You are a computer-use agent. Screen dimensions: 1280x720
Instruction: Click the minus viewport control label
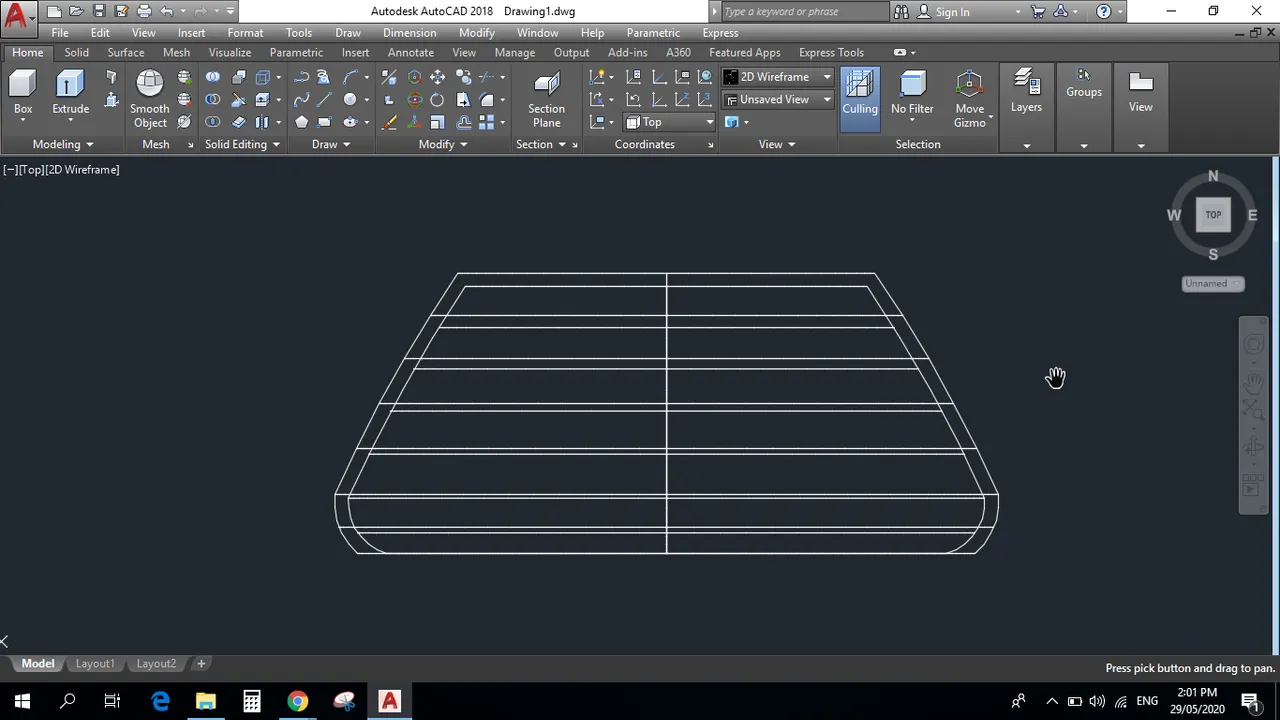coord(9,170)
